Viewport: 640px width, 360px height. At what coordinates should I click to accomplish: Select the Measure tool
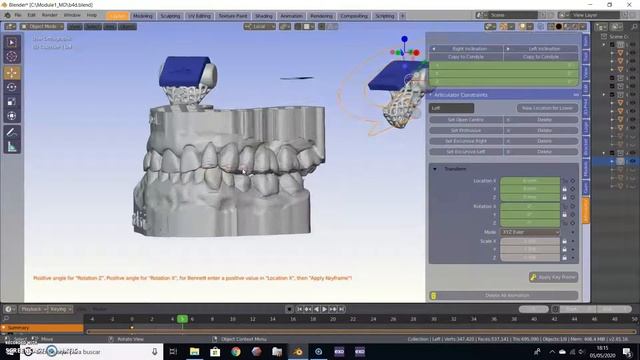(12, 146)
